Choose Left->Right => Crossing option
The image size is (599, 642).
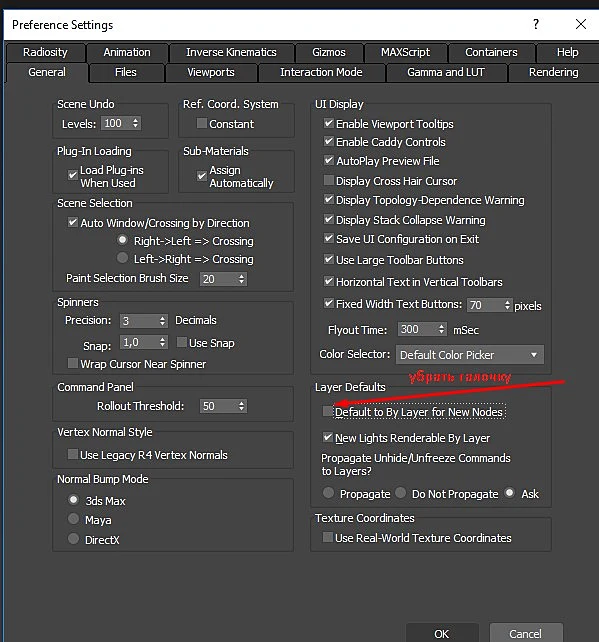122,258
